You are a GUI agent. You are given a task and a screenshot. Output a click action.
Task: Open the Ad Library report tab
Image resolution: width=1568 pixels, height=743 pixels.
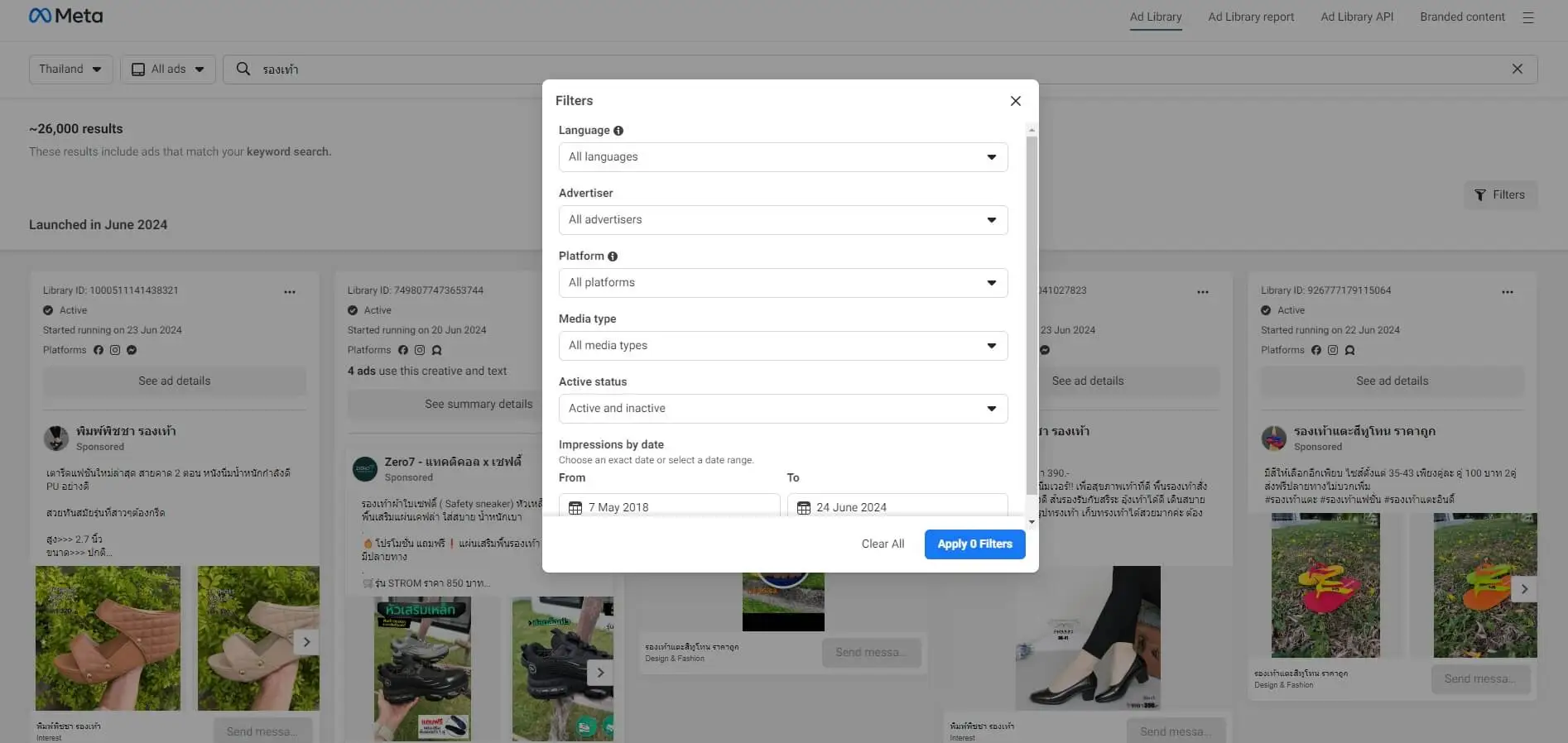coord(1251,17)
